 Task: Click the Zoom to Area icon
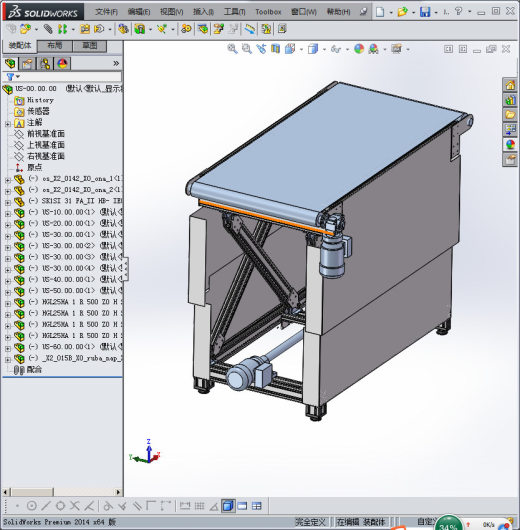[x=247, y=49]
